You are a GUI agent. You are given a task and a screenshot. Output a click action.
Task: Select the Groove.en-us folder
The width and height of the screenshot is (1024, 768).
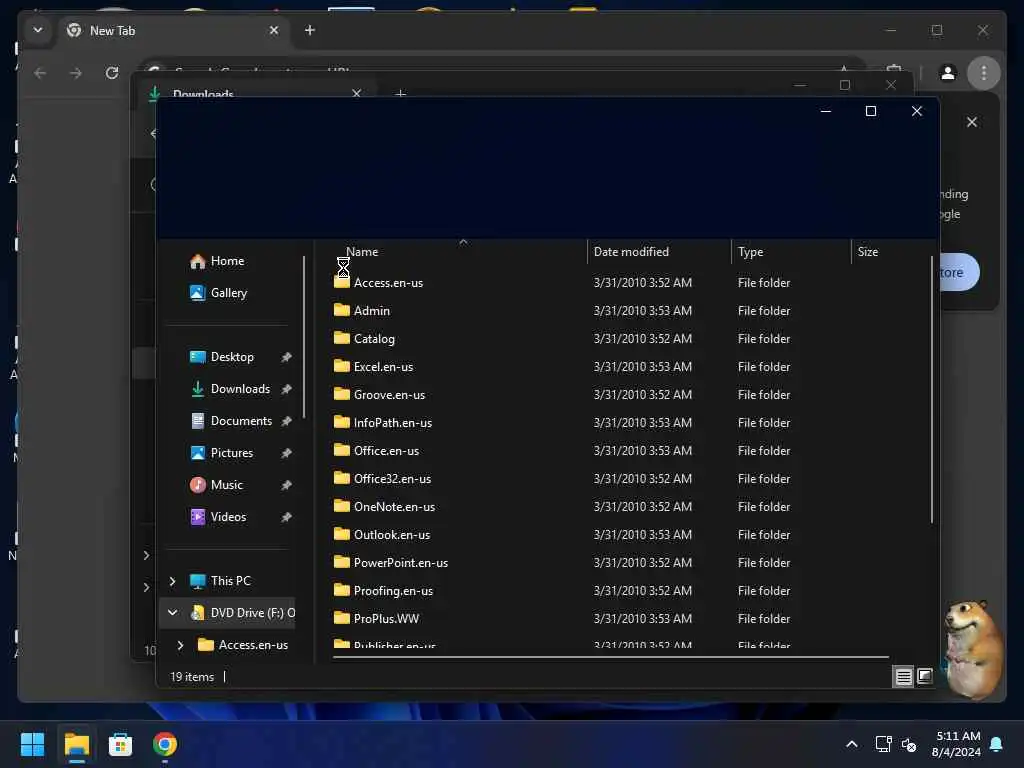click(389, 395)
